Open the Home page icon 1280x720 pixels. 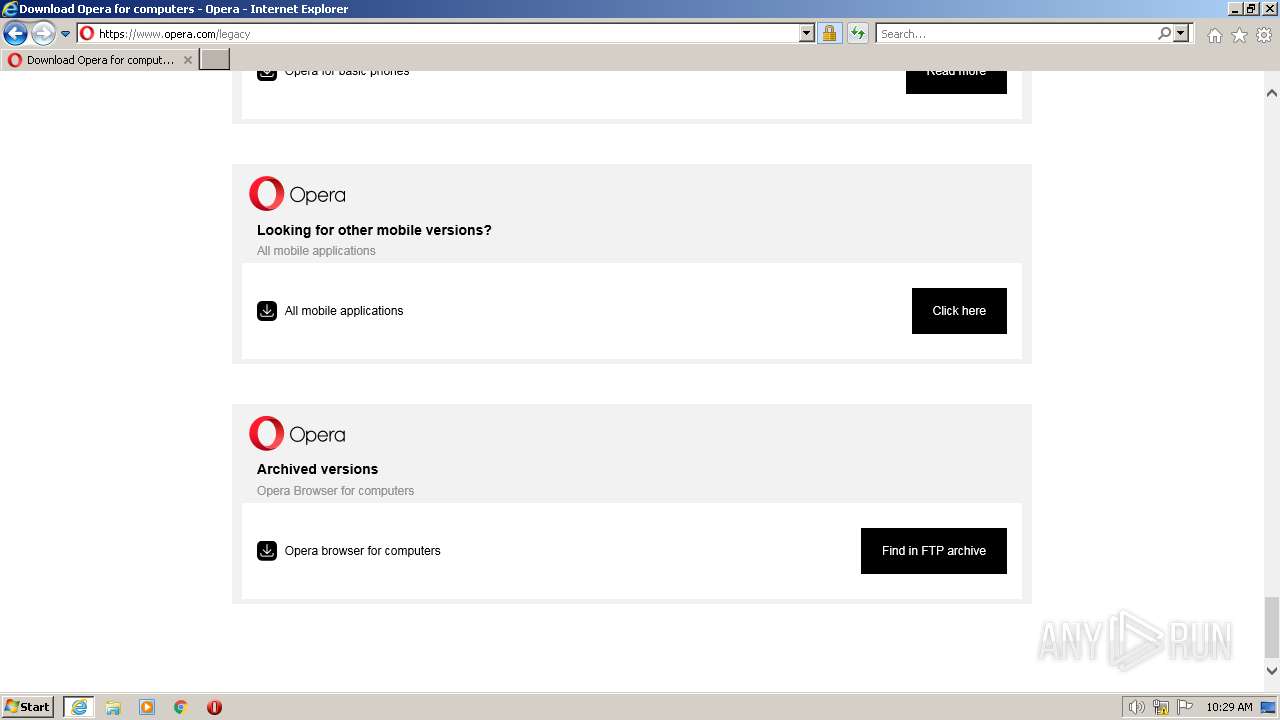click(1214, 35)
